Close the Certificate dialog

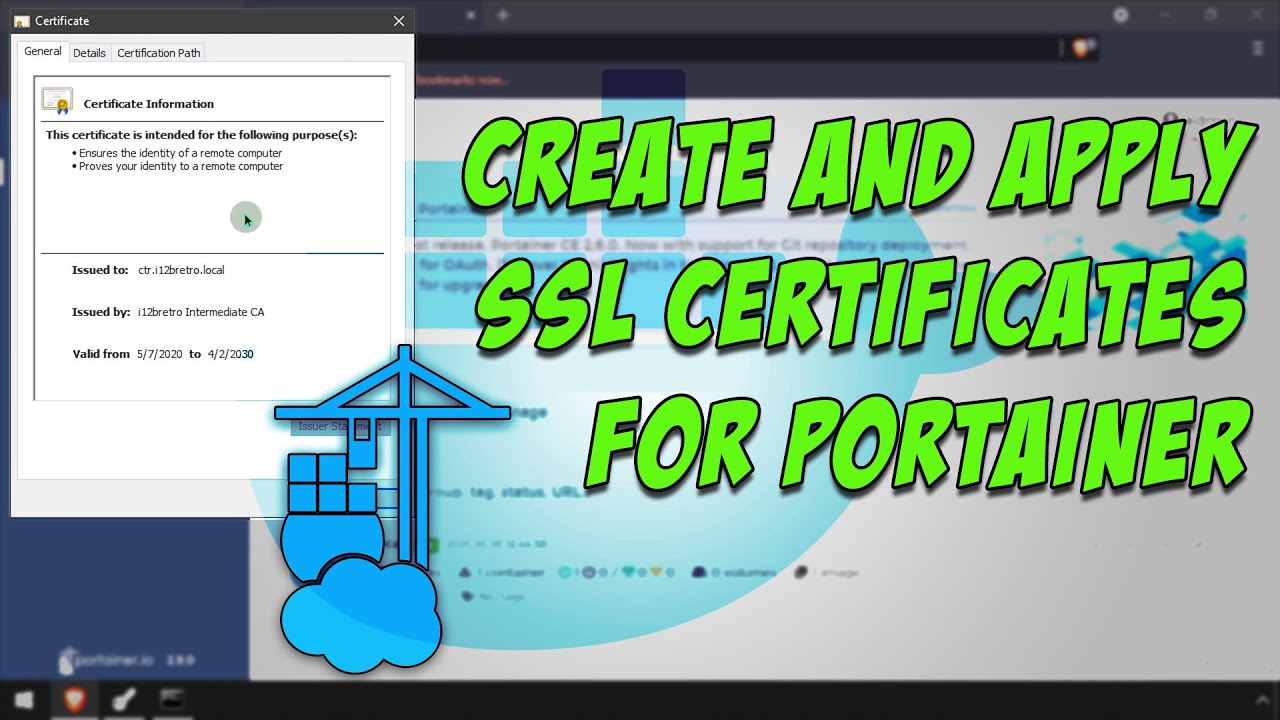tap(399, 20)
